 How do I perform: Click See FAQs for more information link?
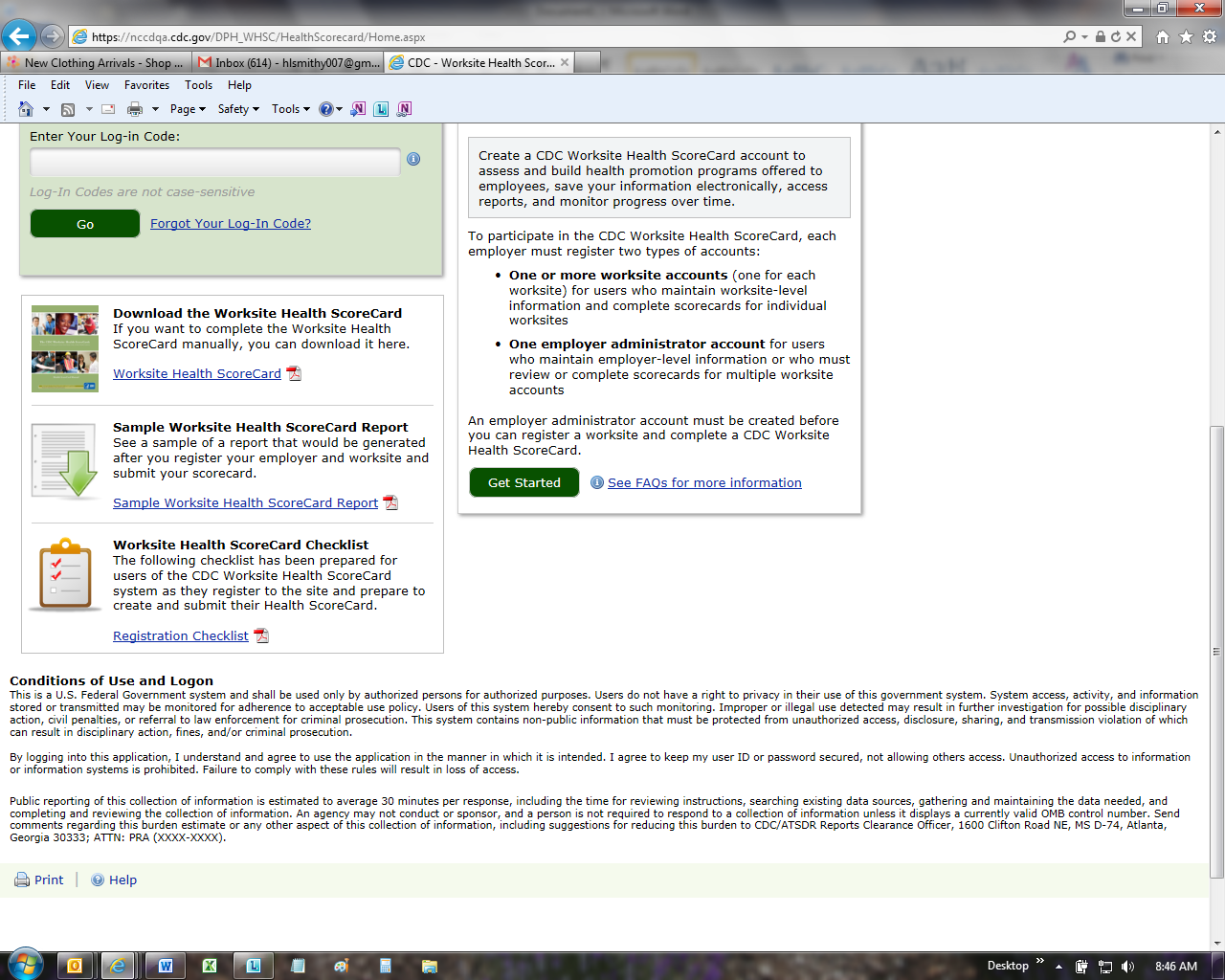pyautogui.click(x=704, y=483)
